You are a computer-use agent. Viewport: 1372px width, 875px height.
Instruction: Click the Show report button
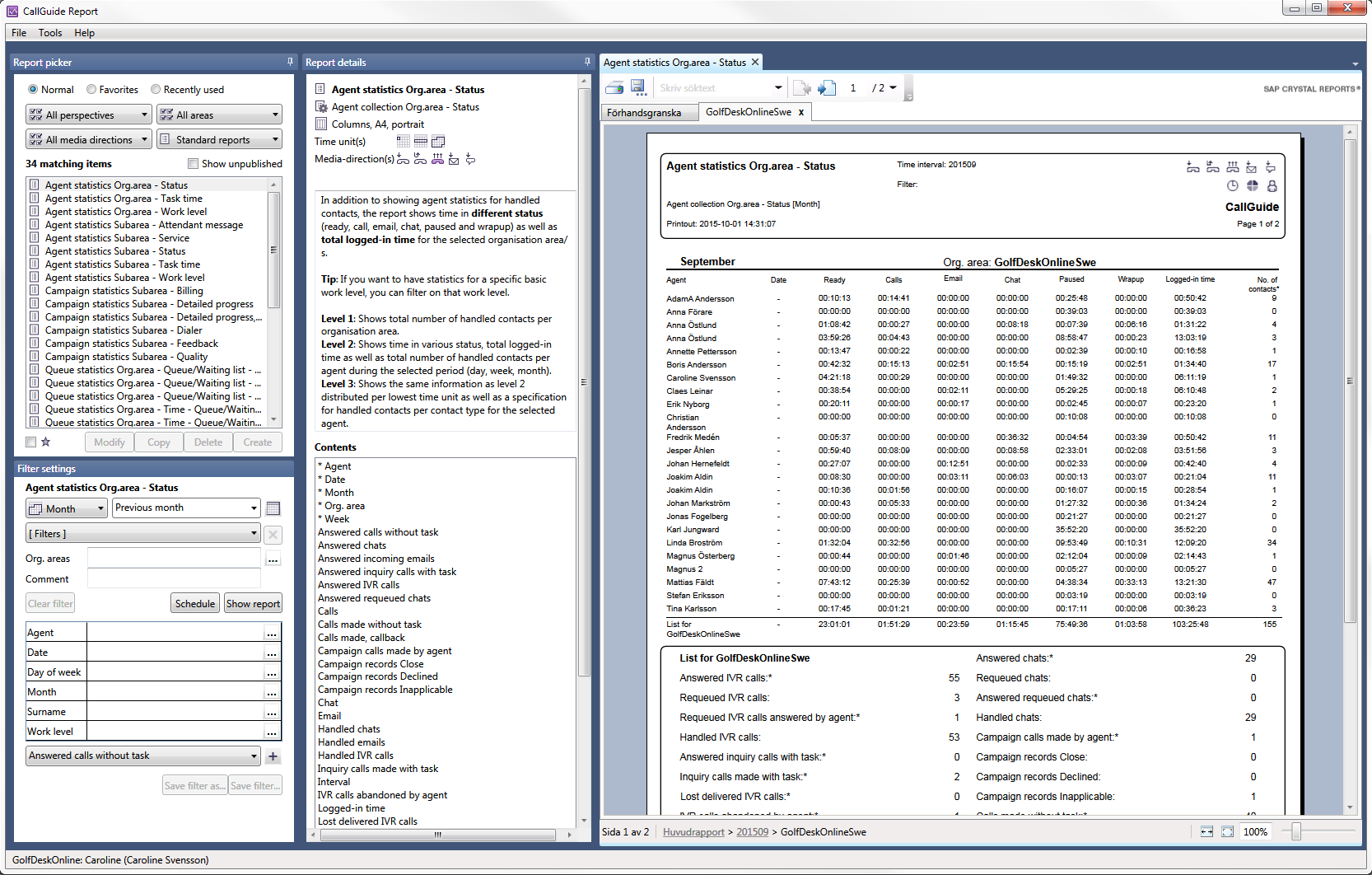(253, 604)
